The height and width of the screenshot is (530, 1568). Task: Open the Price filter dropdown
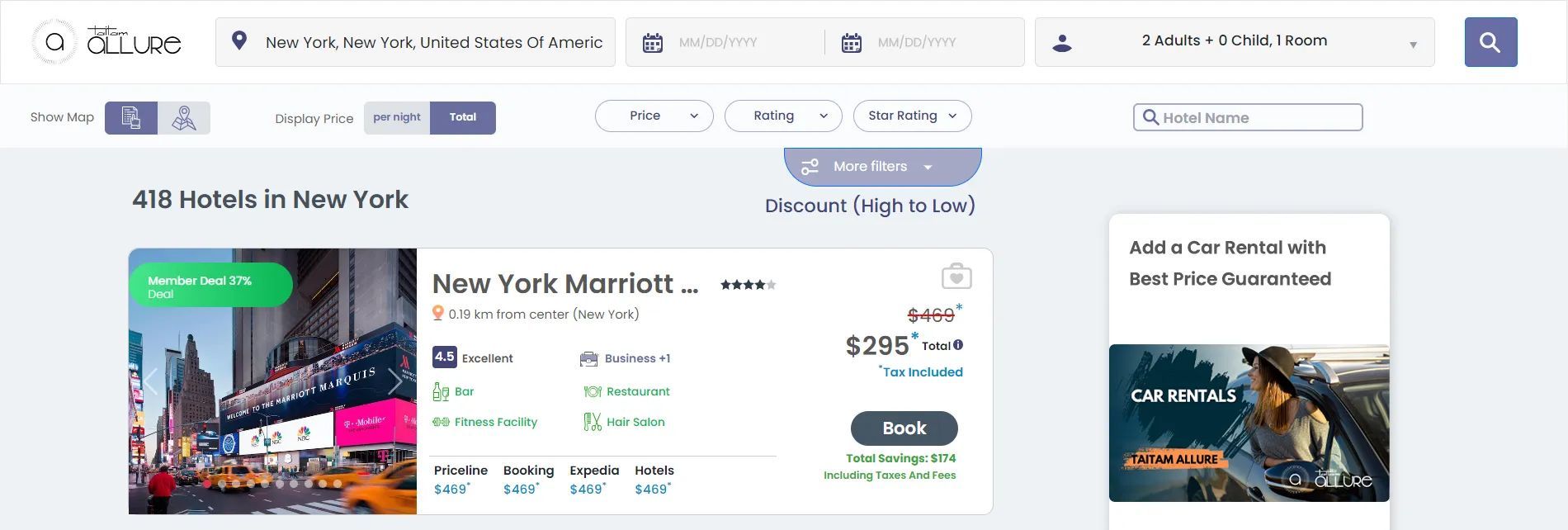coord(653,116)
